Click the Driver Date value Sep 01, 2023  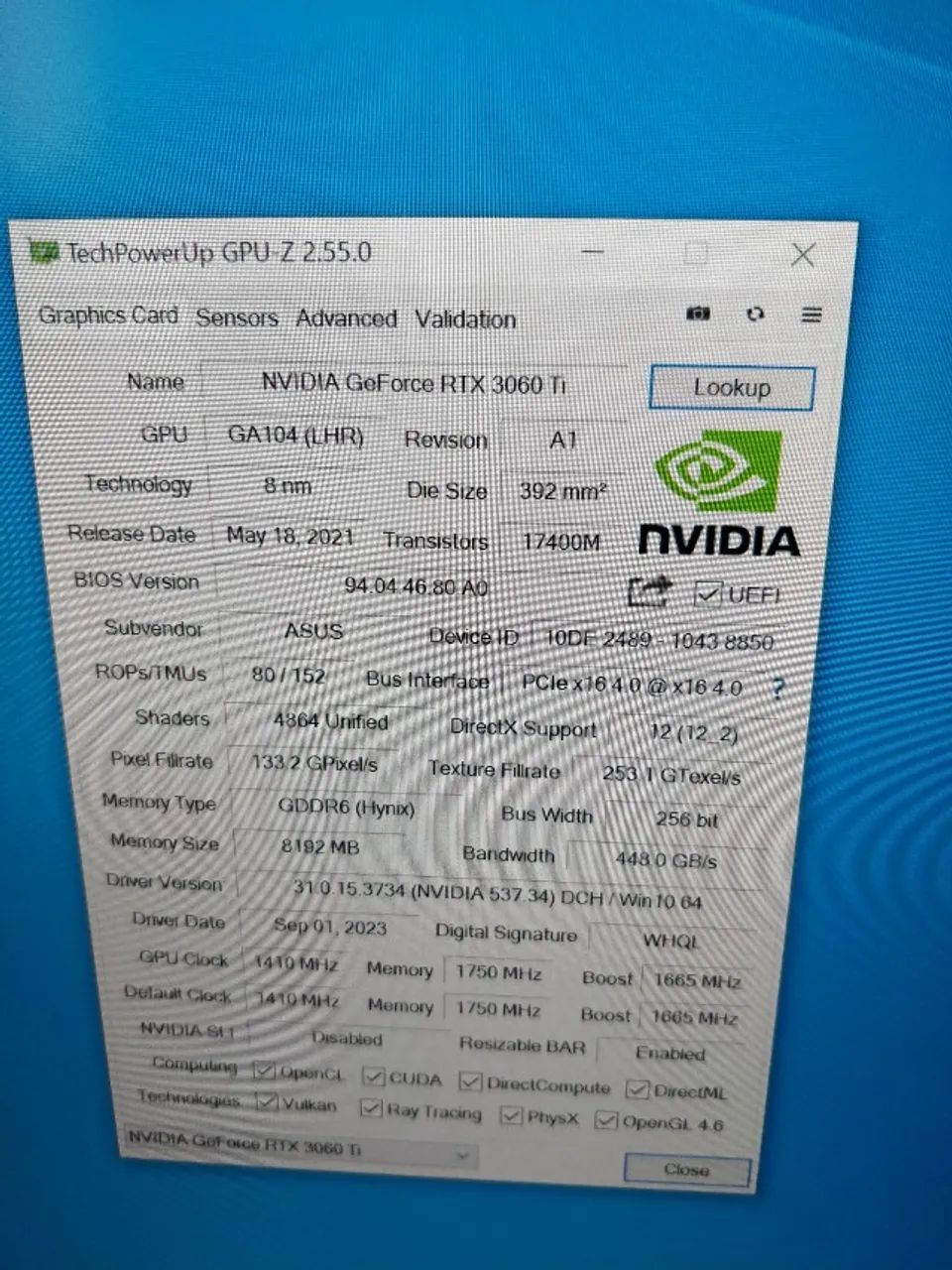[330, 927]
